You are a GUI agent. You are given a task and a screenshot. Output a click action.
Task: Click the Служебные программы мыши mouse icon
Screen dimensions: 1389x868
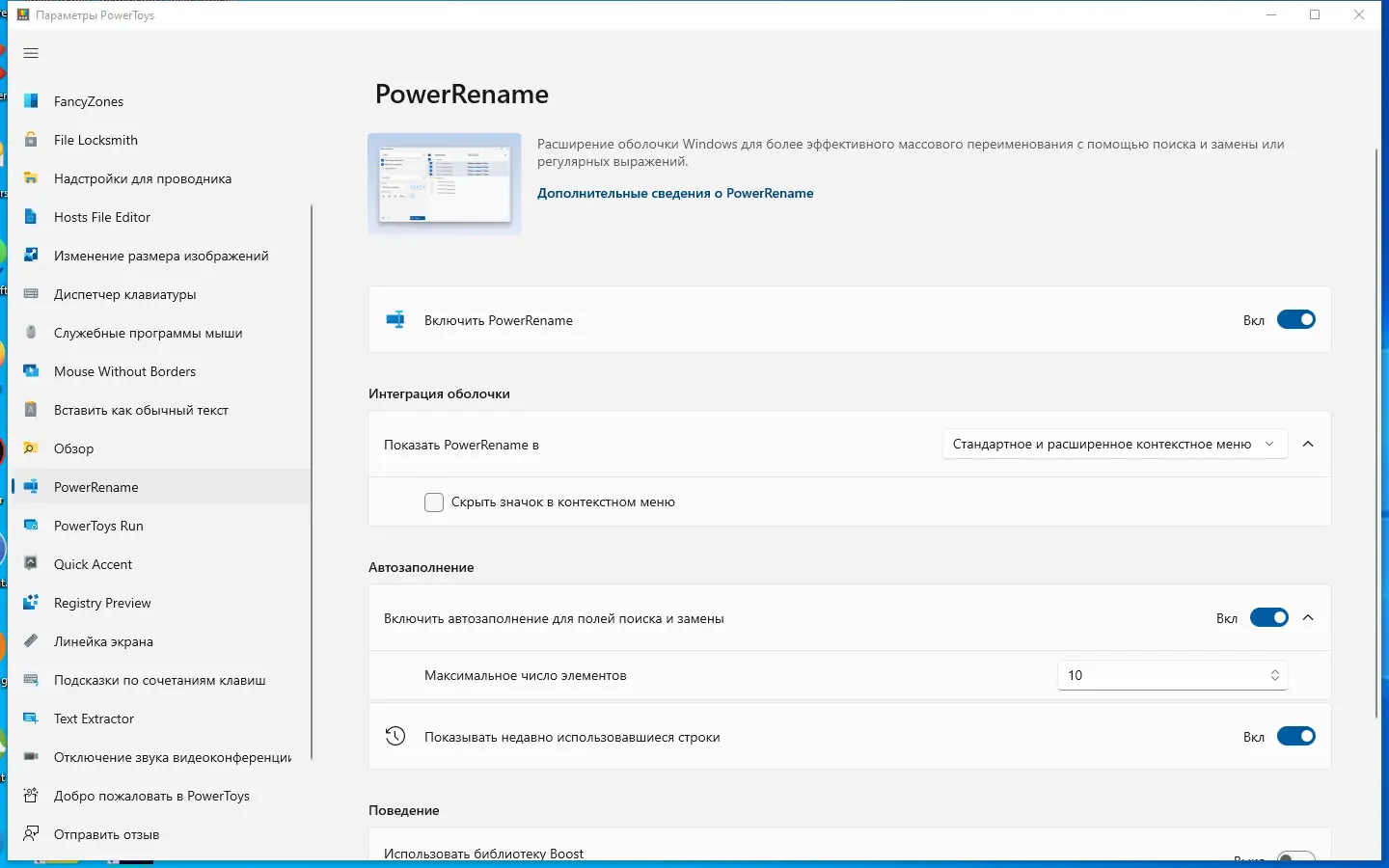[31, 333]
